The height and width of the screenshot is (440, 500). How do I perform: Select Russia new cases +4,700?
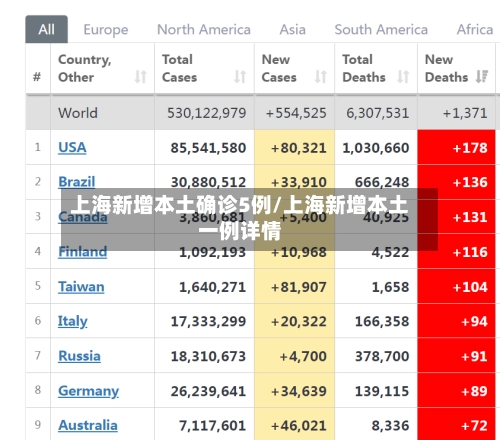303,356
